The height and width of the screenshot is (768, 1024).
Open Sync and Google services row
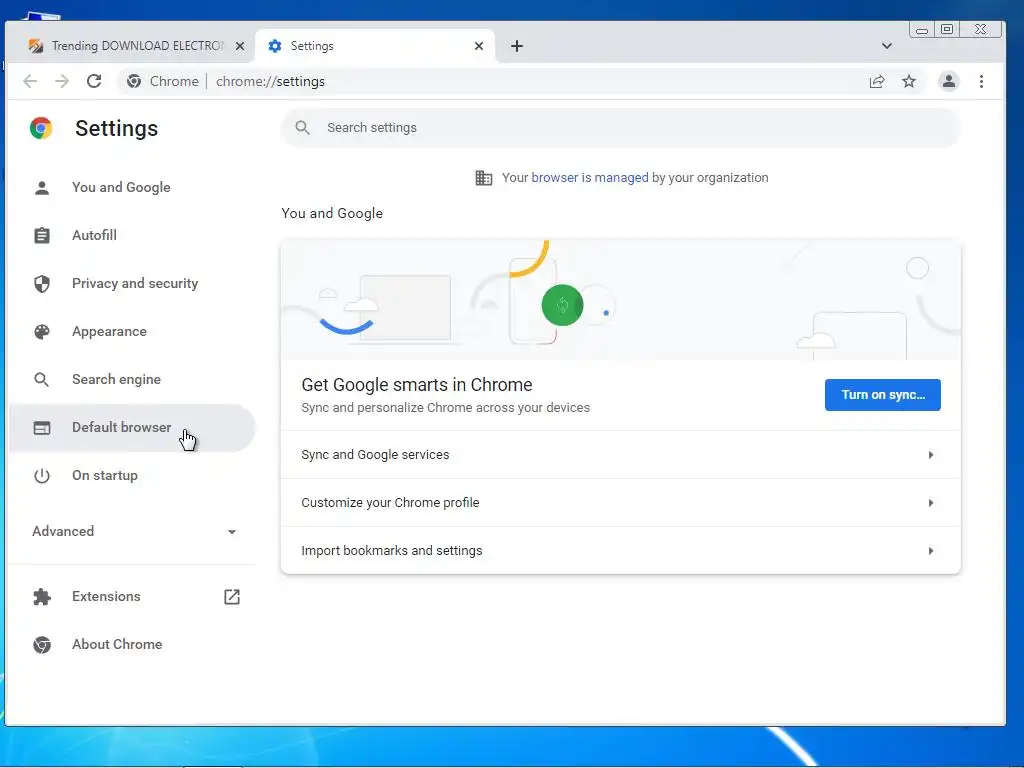pyautogui.click(x=620, y=455)
